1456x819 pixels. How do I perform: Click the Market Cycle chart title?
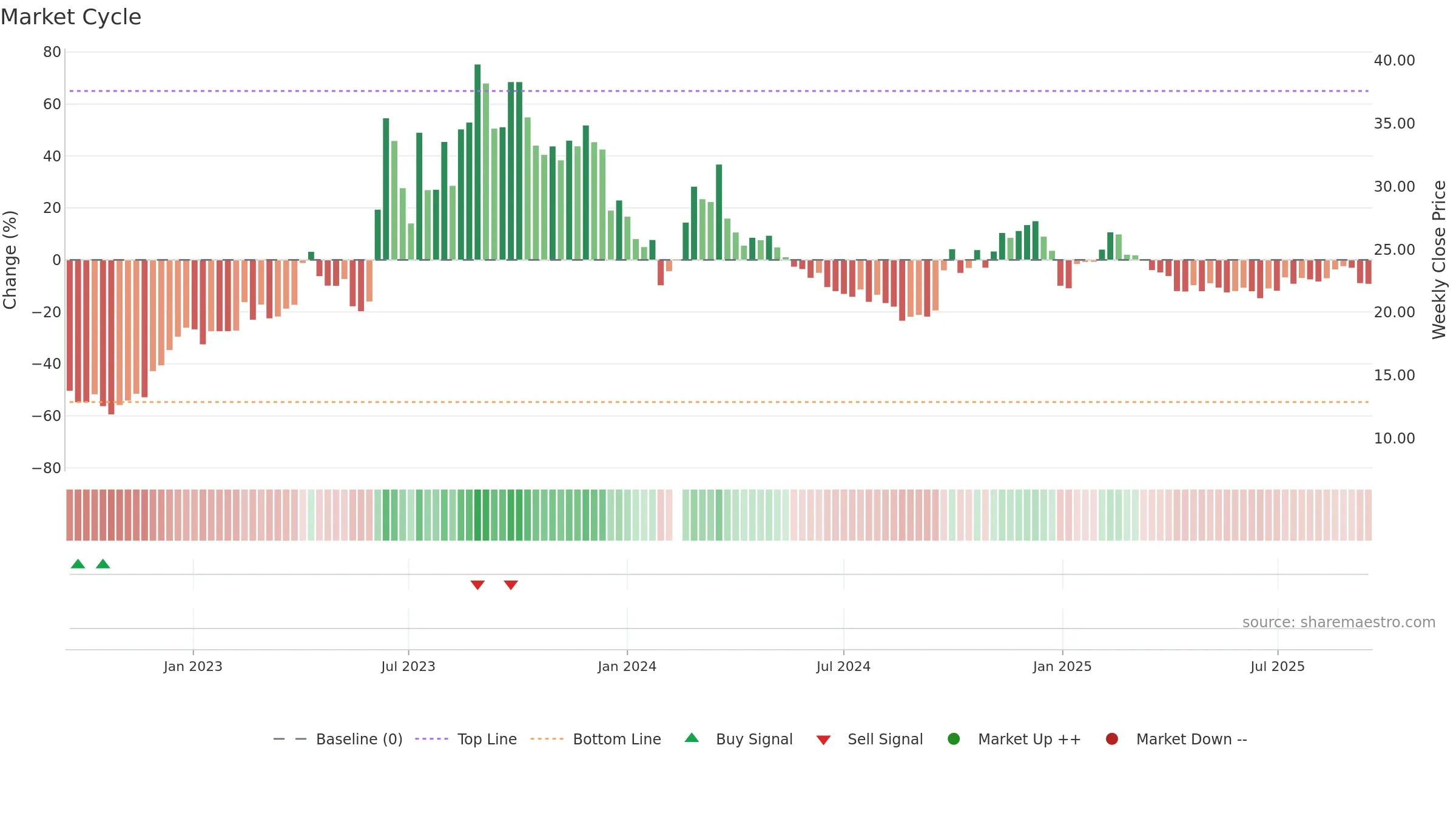click(x=71, y=17)
